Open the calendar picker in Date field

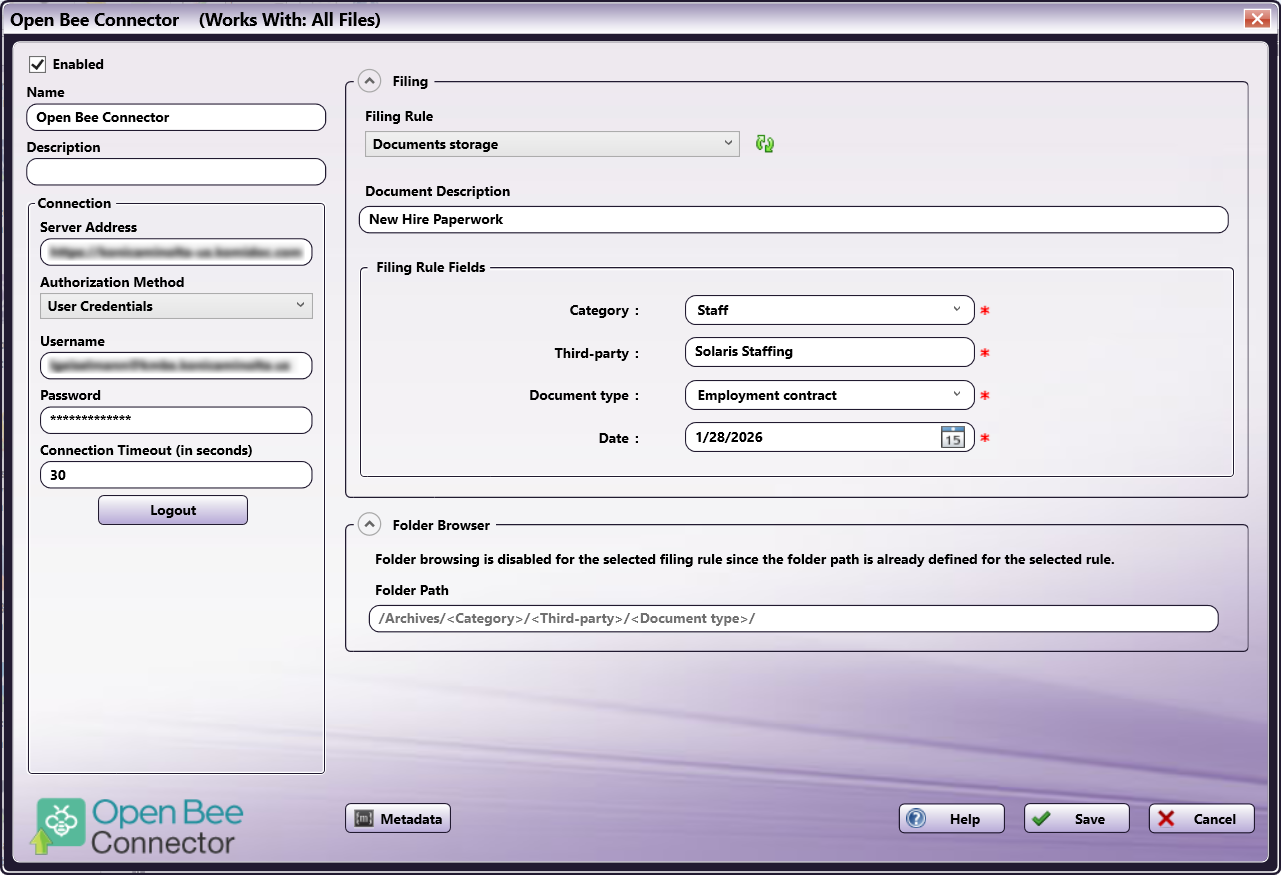(x=952, y=438)
